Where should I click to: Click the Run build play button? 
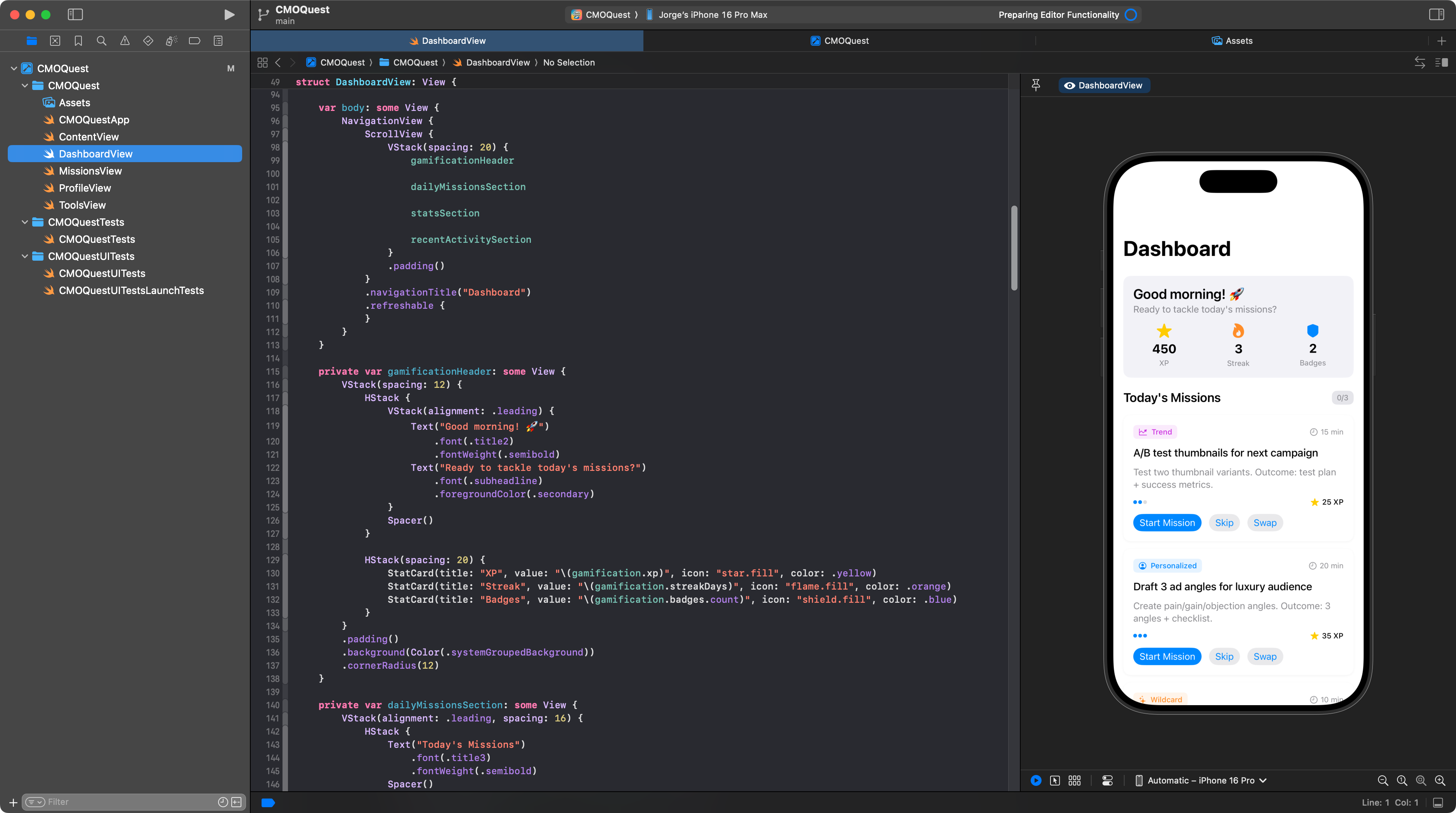229,15
